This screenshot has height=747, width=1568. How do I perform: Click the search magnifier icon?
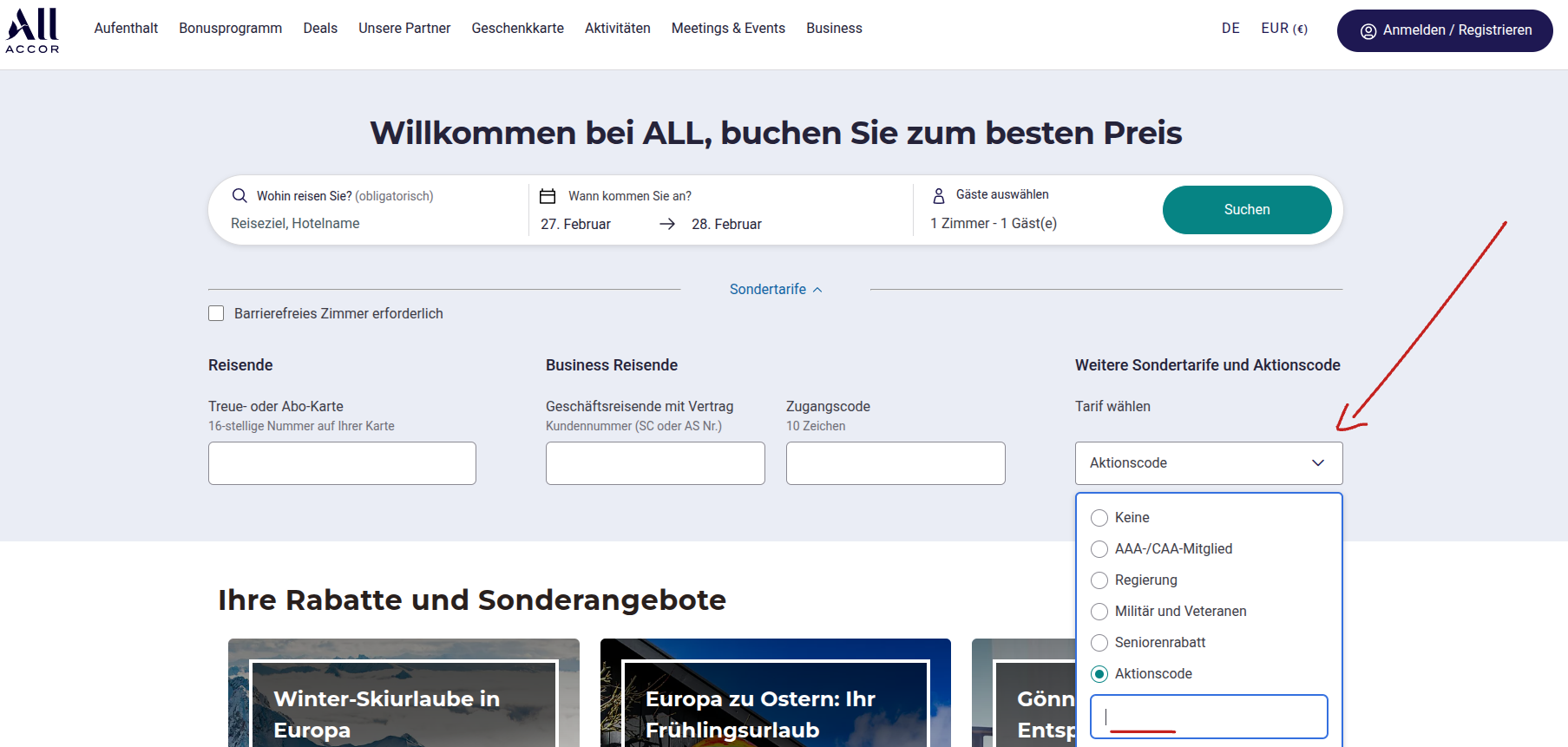(x=239, y=196)
